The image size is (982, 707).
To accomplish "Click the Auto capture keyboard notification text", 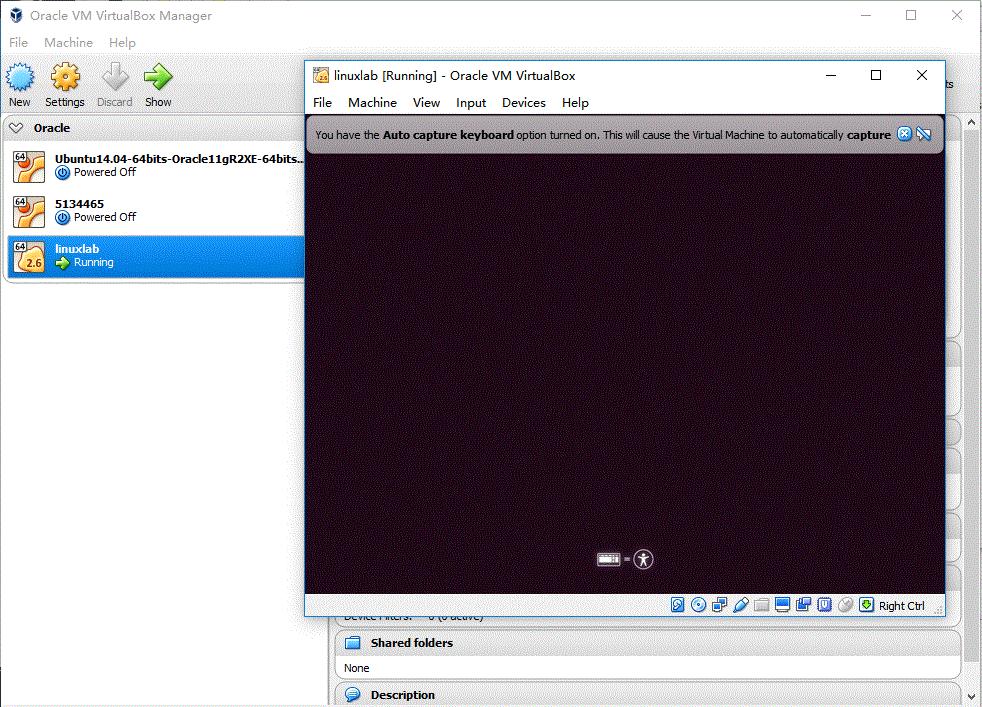I will tap(602, 135).
